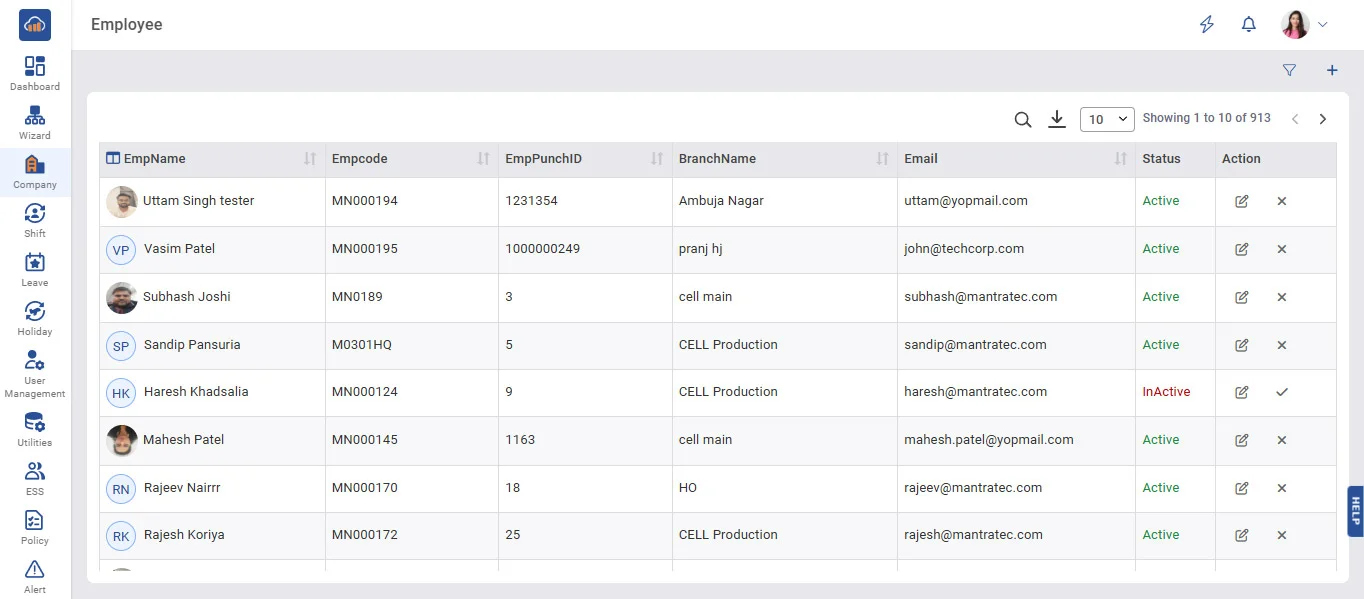1364x599 pixels.
Task: Open the Dashboard menu in sidebar
Action: pos(35,74)
